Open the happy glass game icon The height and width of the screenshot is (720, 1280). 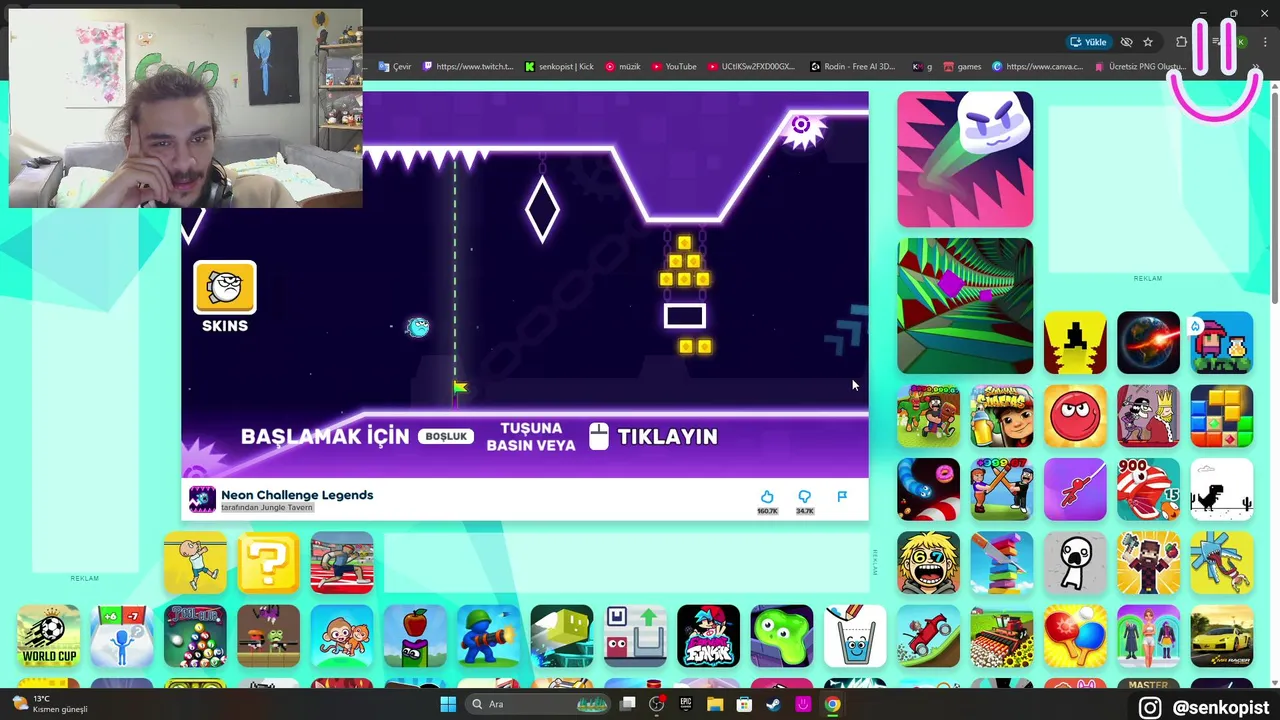(855, 636)
